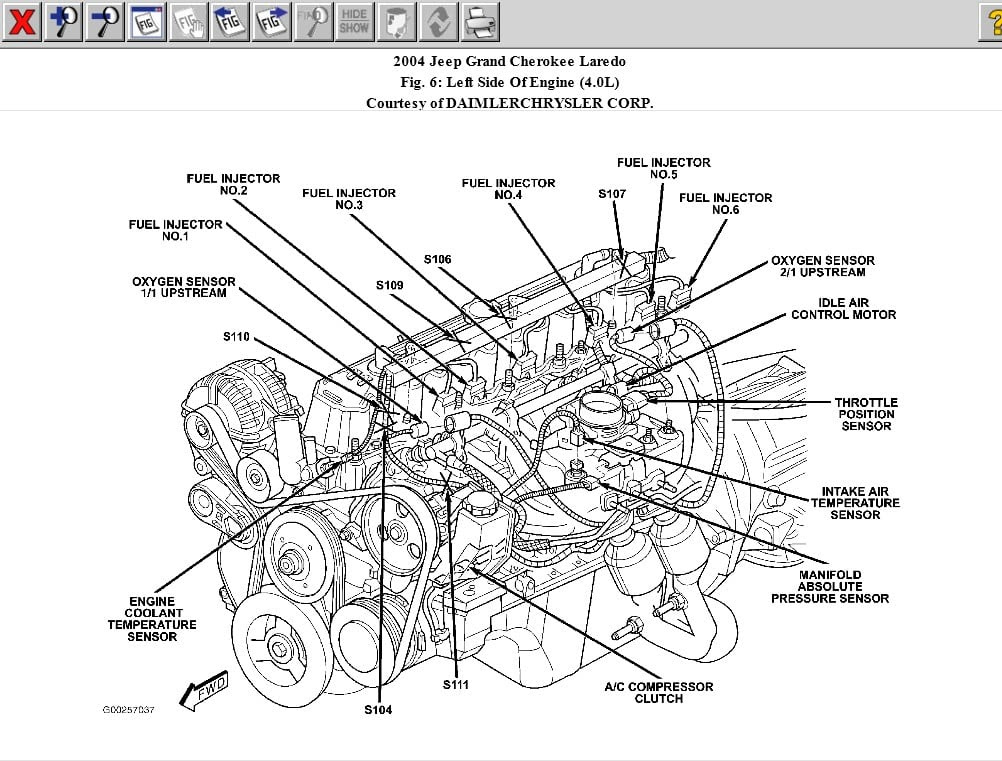Click 'OXYGEN SENSOR 2/1 UPSTREAM' label
The image size is (1002, 761).
[x=822, y=266]
